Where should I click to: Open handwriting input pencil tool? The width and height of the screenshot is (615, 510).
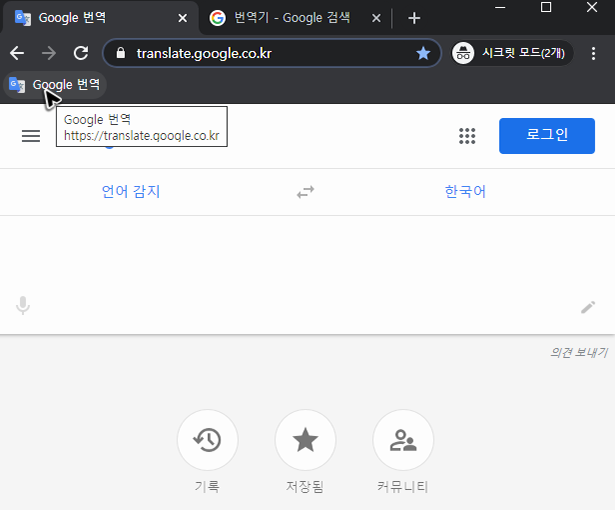(x=588, y=307)
